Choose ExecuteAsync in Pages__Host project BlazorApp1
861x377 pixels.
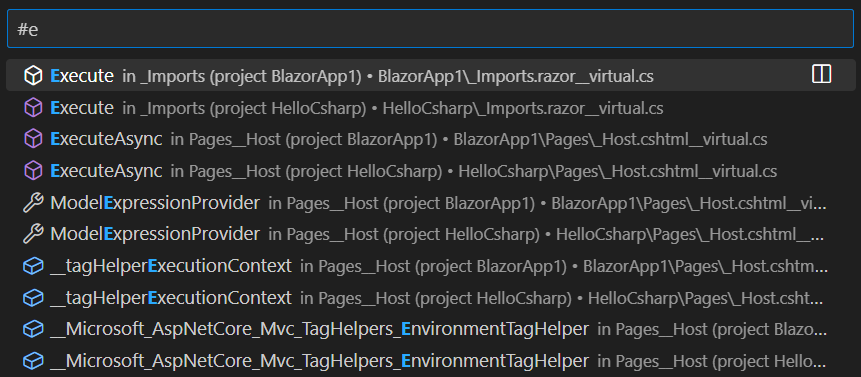pos(430,139)
